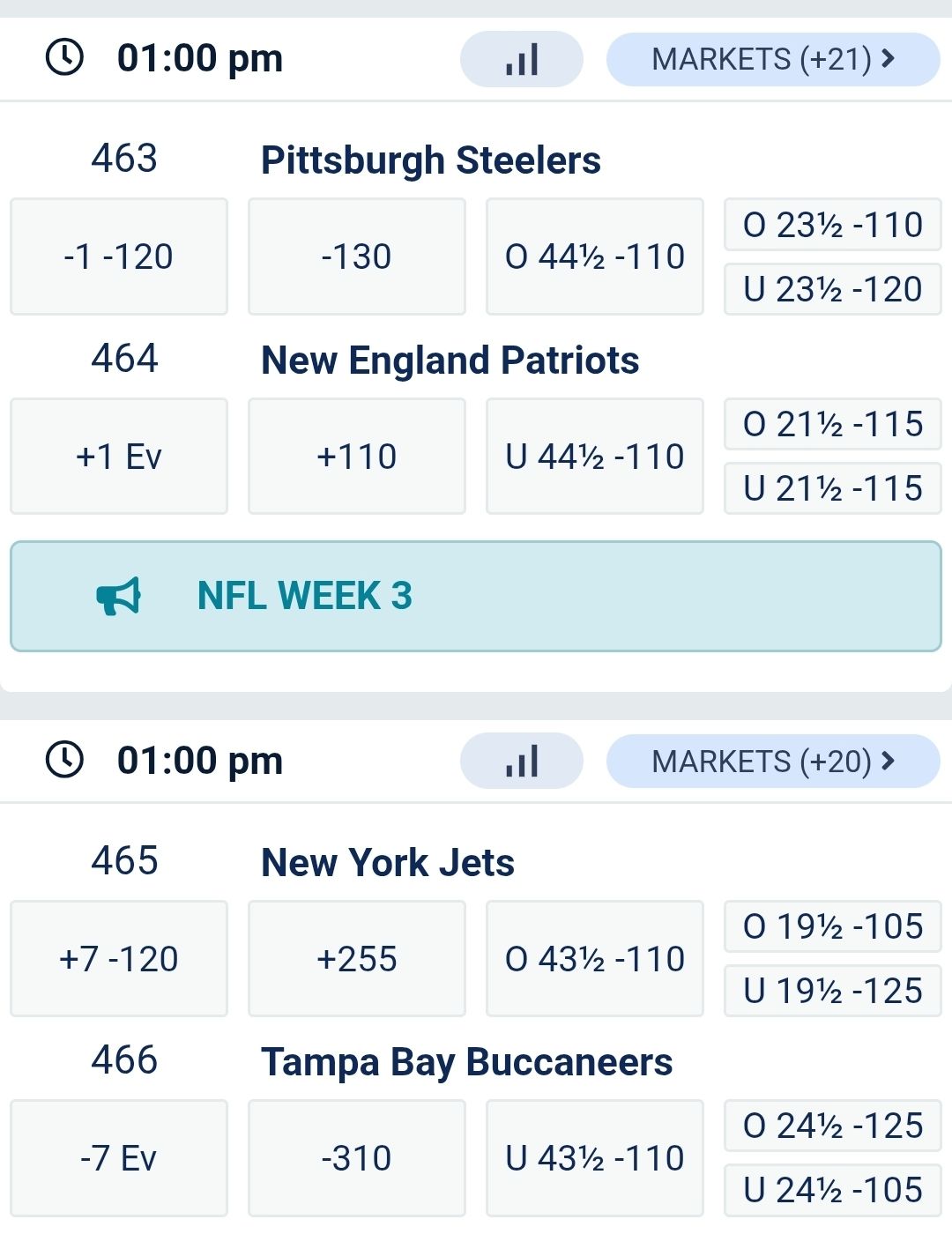
Task: Open the NFL WEEK 3 banner
Action: 476,597
